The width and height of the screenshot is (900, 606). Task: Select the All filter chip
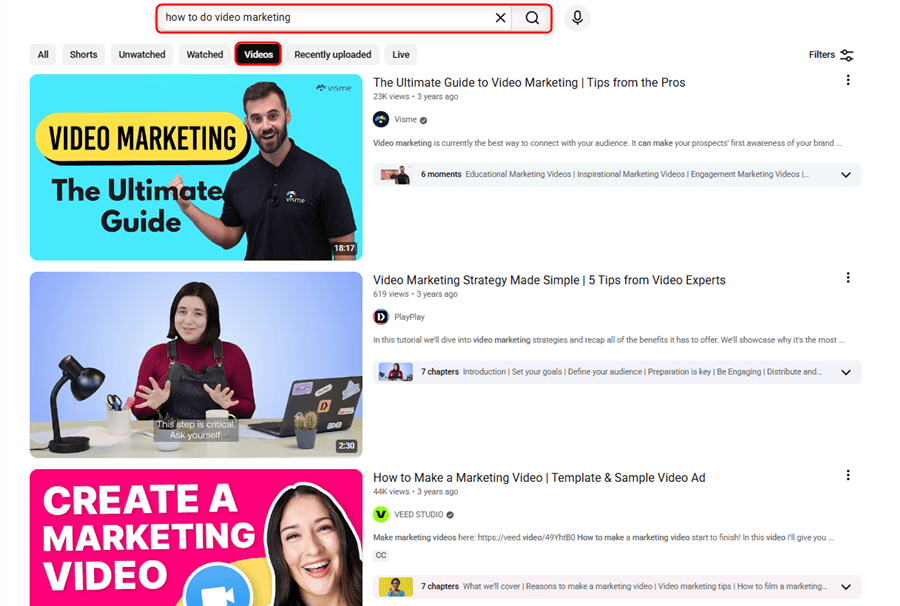(43, 55)
